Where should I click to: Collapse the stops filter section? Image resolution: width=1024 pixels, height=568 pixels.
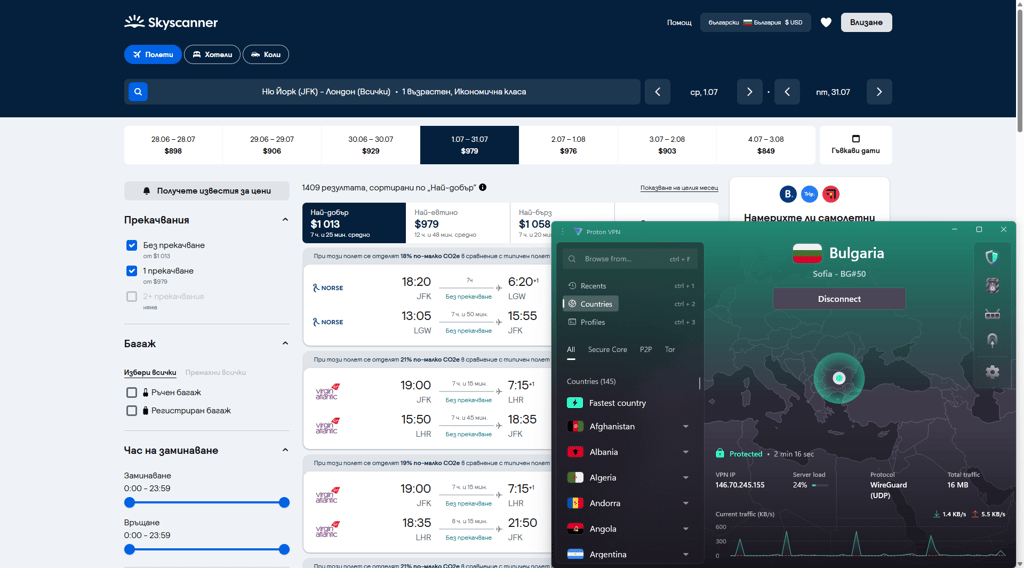pos(285,220)
